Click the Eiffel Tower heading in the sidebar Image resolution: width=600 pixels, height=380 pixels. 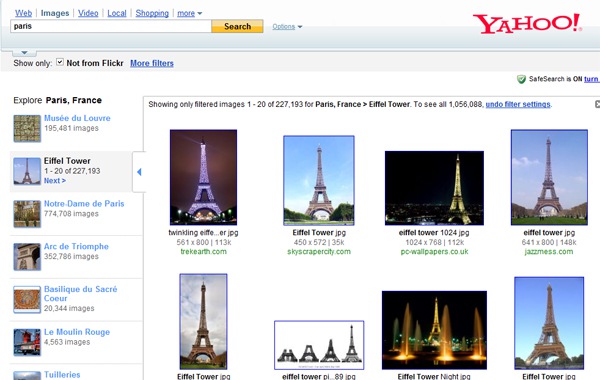(67, 161)
